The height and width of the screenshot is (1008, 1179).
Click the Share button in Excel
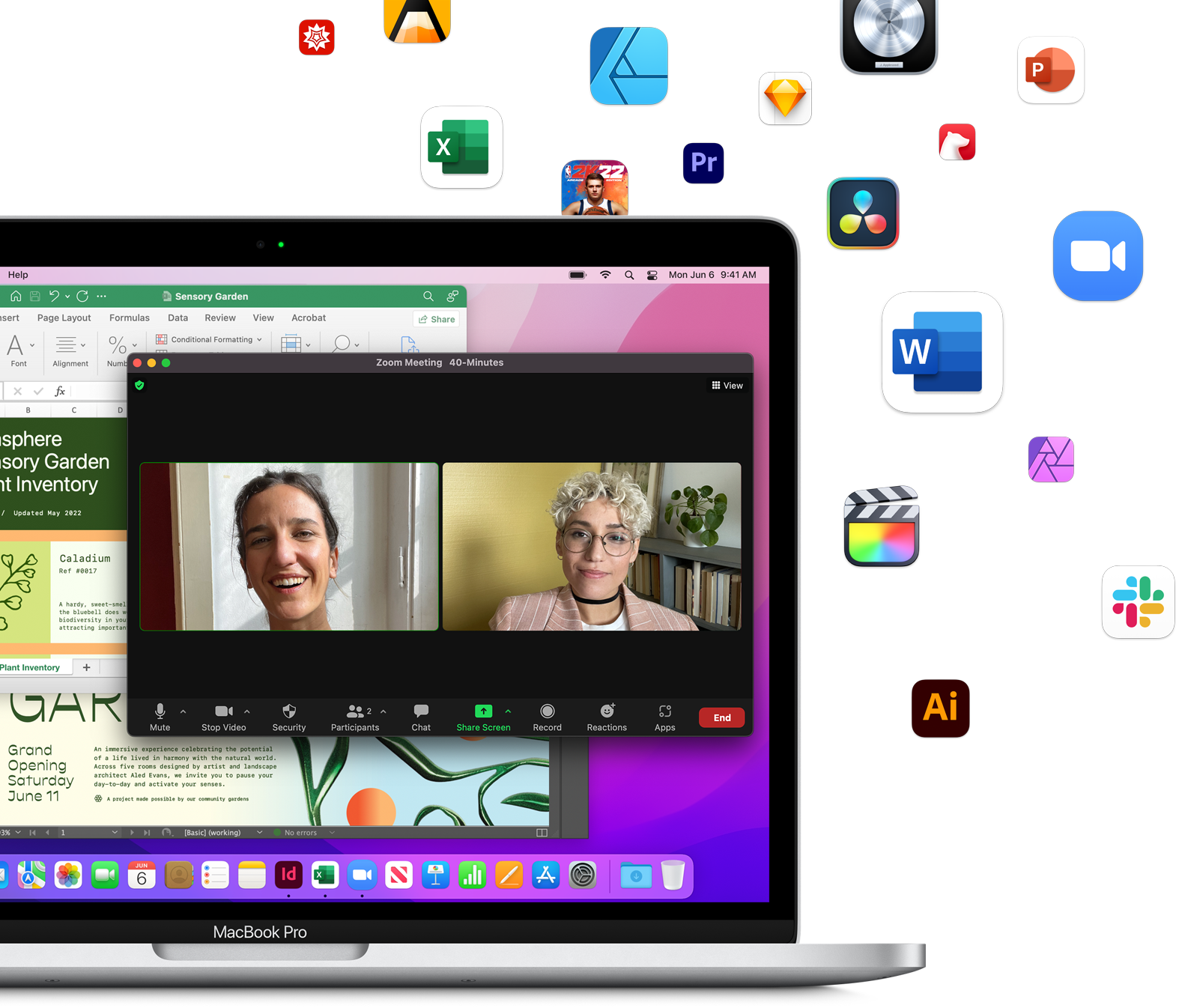point(437,319)
